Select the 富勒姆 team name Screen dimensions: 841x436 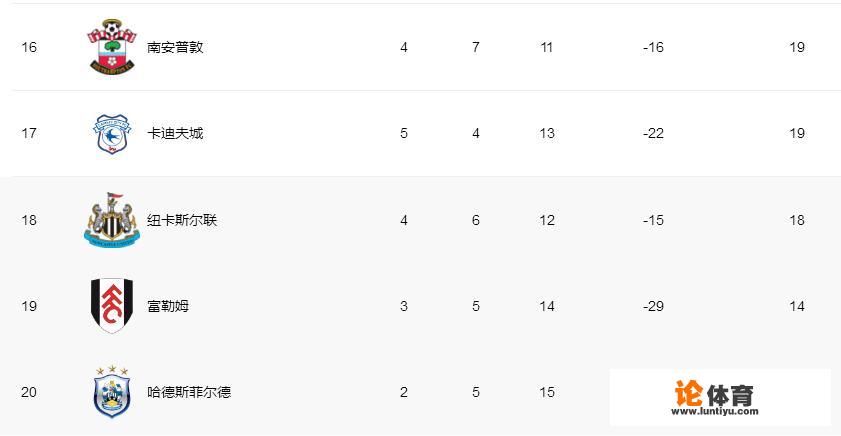pos(168,306)
